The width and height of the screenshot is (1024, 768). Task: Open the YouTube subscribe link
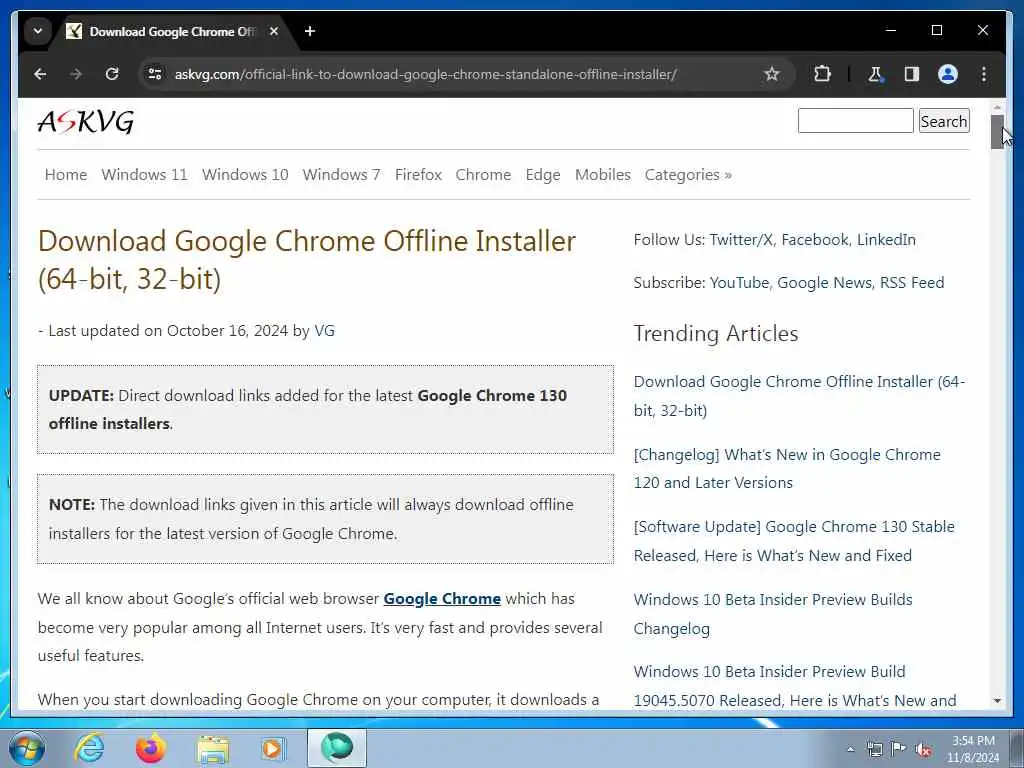pos(739,283)
